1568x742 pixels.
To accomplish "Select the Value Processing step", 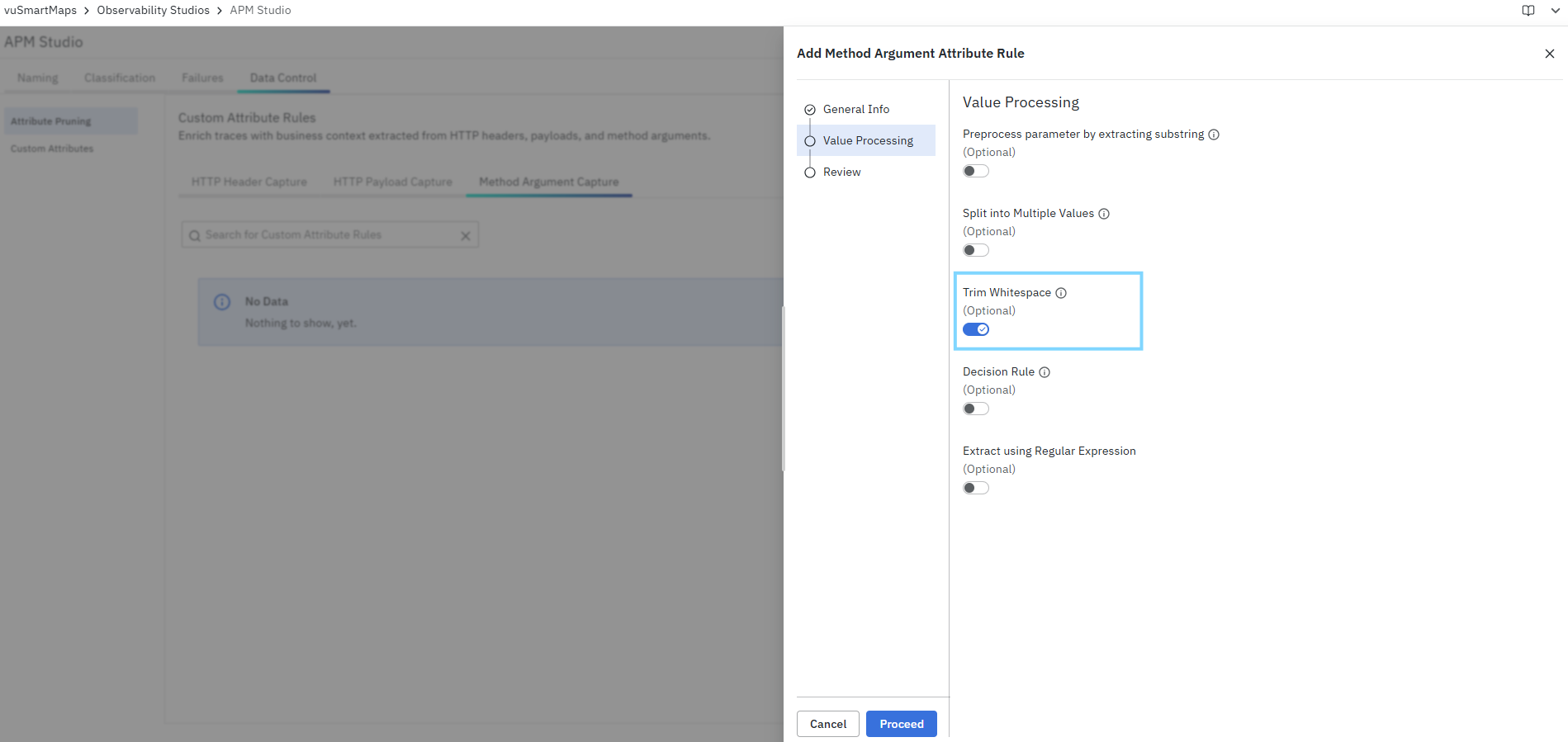I will [866, 140].
